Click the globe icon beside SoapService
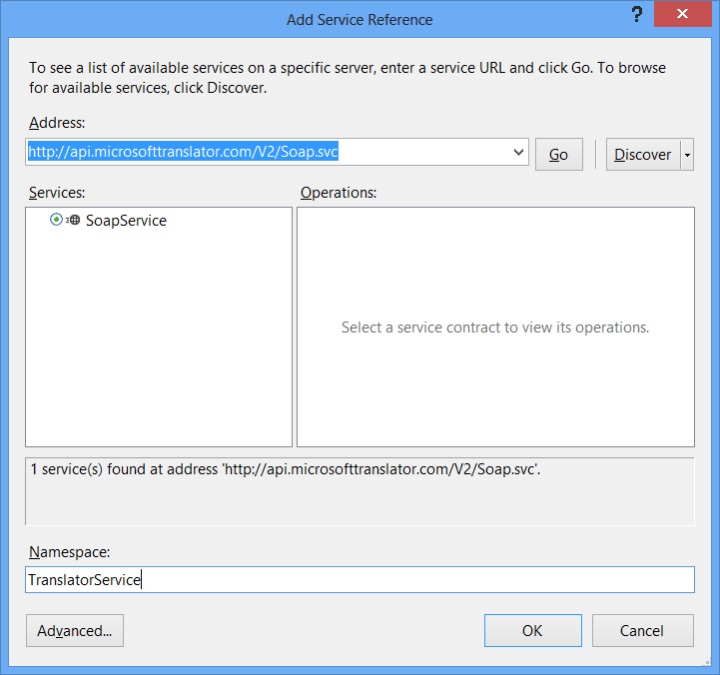The height and width of the screenshot is (675, 720). tap(74, 221)
